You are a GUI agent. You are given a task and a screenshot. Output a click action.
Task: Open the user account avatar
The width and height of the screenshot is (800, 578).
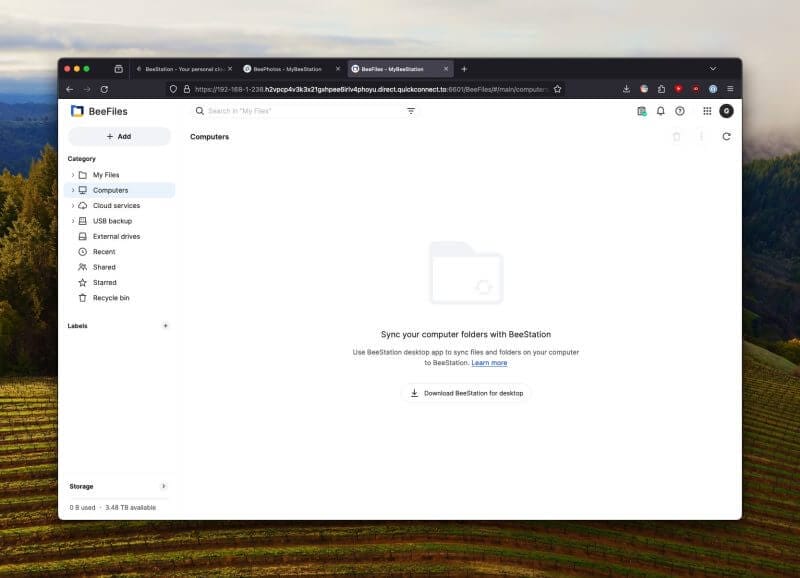tap(727, 111)
